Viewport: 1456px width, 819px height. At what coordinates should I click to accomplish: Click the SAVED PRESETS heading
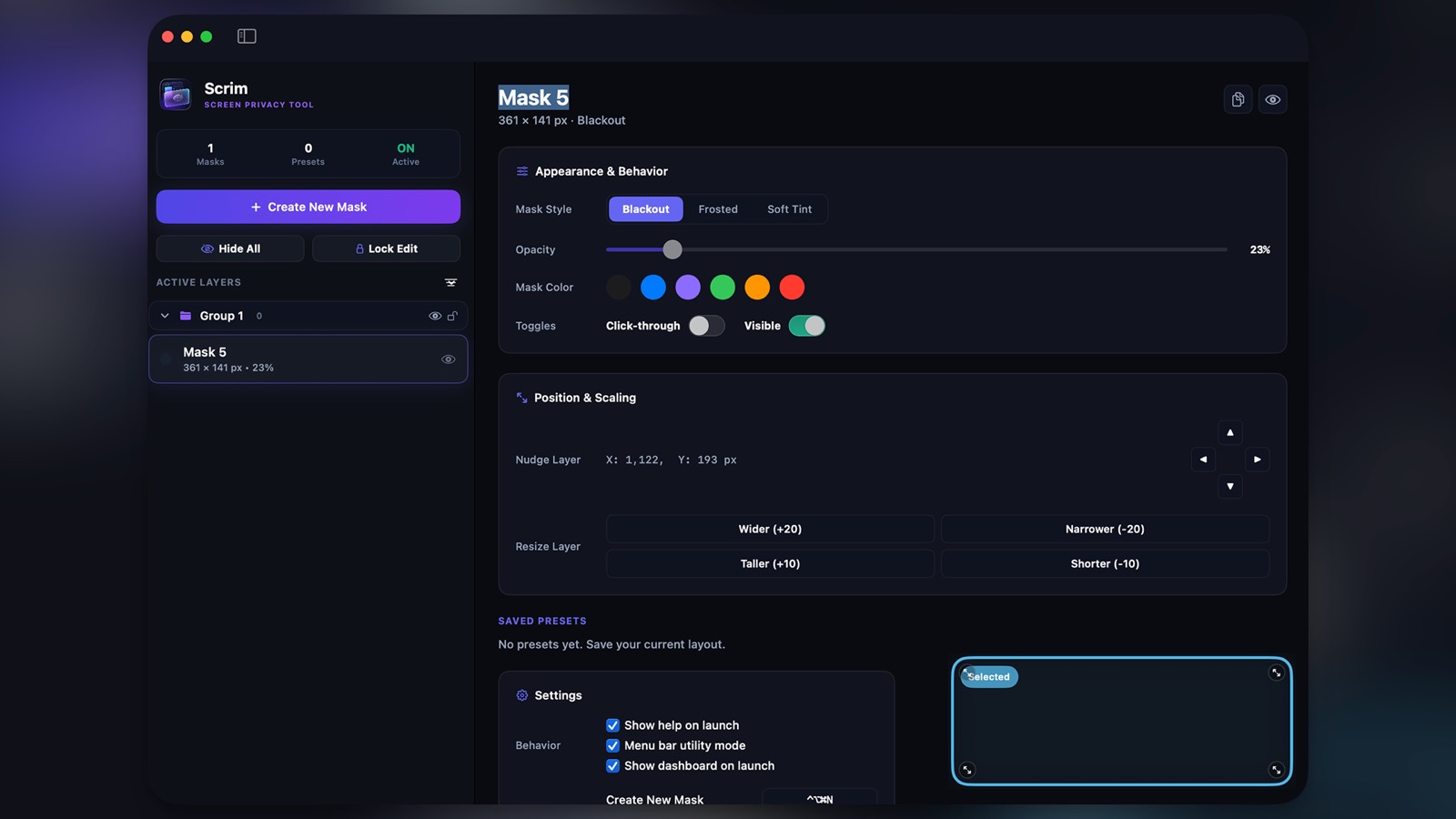tap(542, 622)
